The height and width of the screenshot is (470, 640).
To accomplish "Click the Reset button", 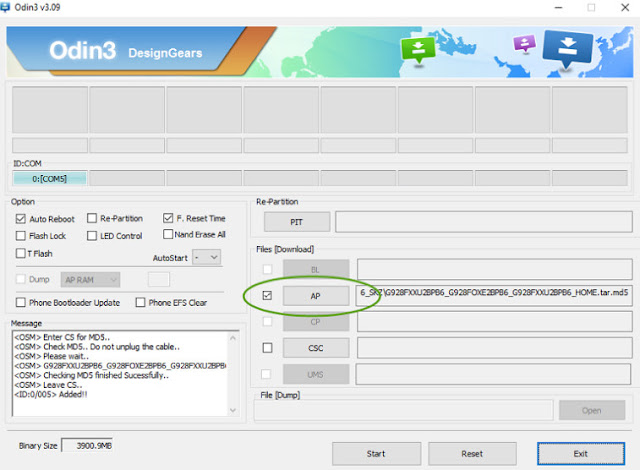I will click(x=472, y=454).
